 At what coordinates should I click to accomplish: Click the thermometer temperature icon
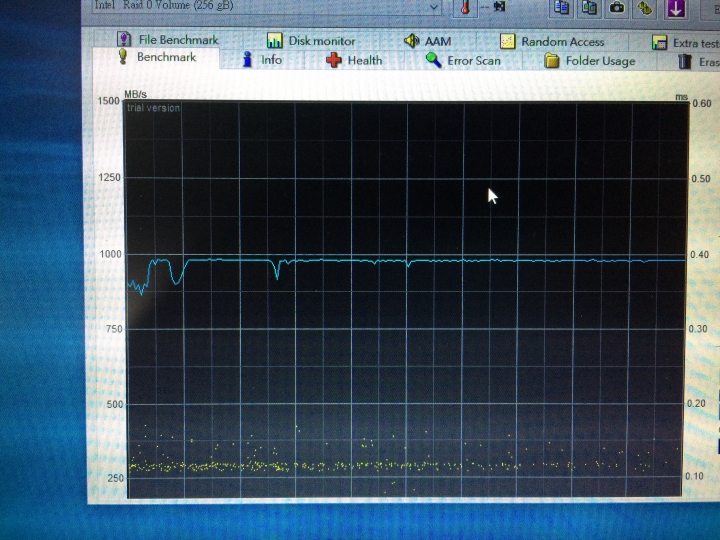(465, 8)
